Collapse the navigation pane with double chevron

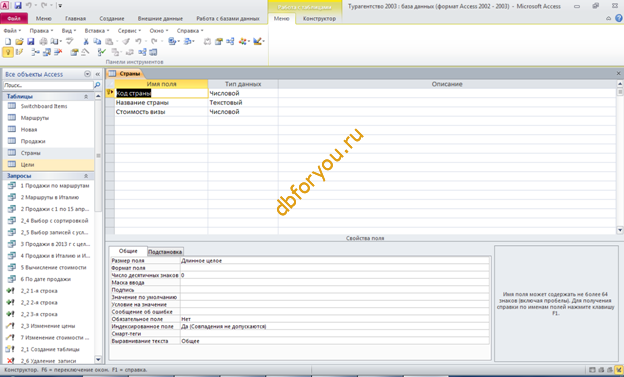98,74
